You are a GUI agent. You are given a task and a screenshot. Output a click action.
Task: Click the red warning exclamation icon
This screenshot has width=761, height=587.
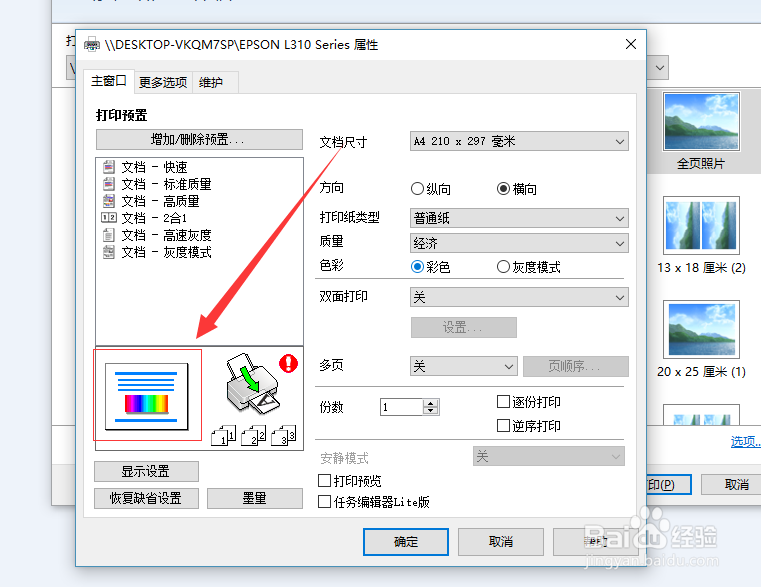click(288, 363)
